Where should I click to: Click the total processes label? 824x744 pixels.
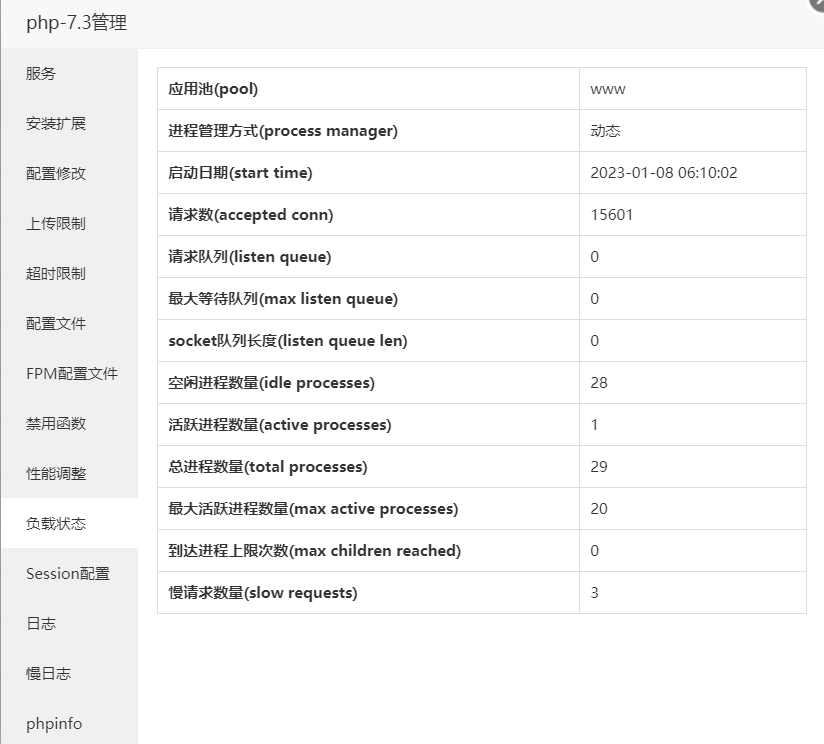267,467
